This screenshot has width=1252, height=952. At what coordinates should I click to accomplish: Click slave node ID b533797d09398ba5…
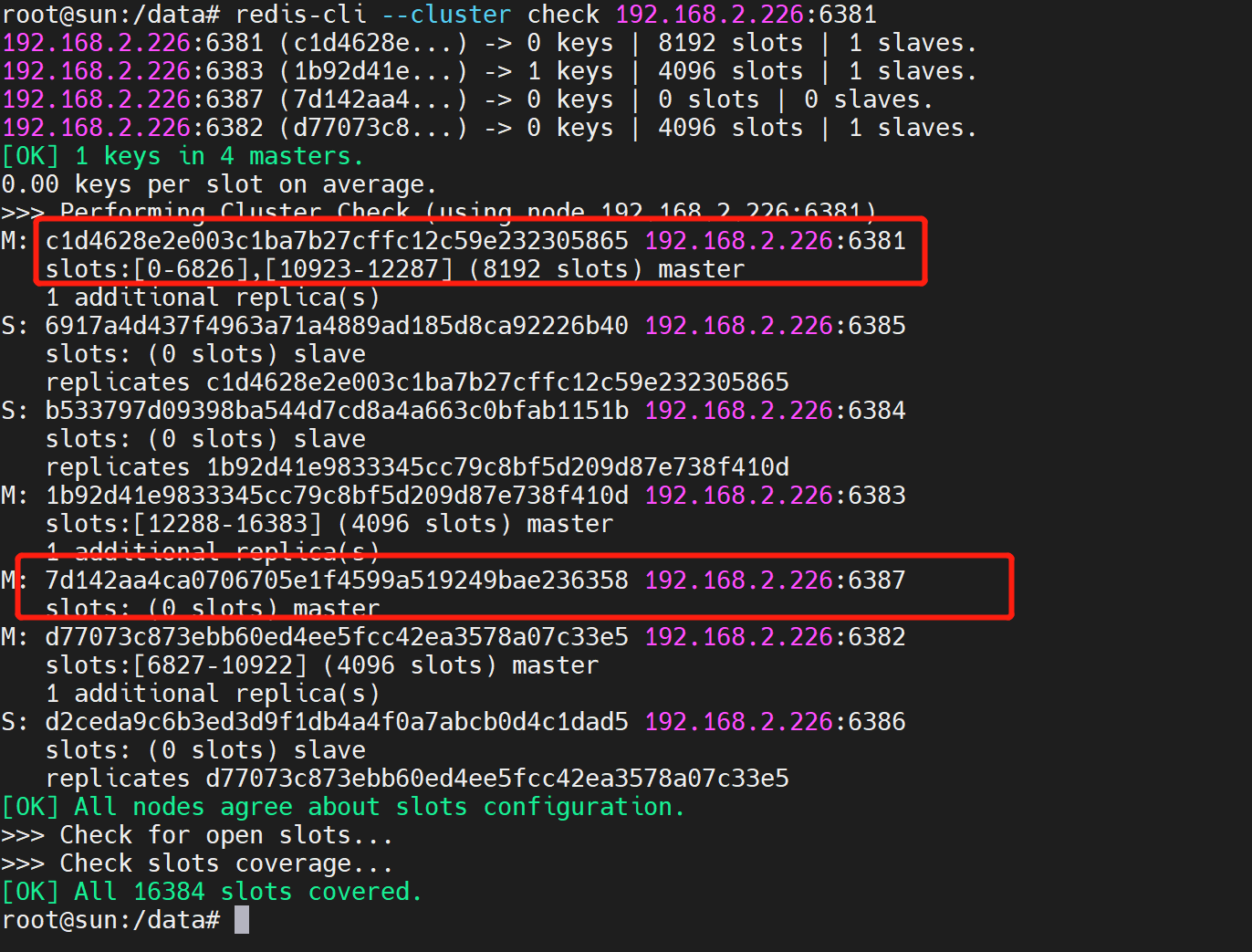(337, 411)
